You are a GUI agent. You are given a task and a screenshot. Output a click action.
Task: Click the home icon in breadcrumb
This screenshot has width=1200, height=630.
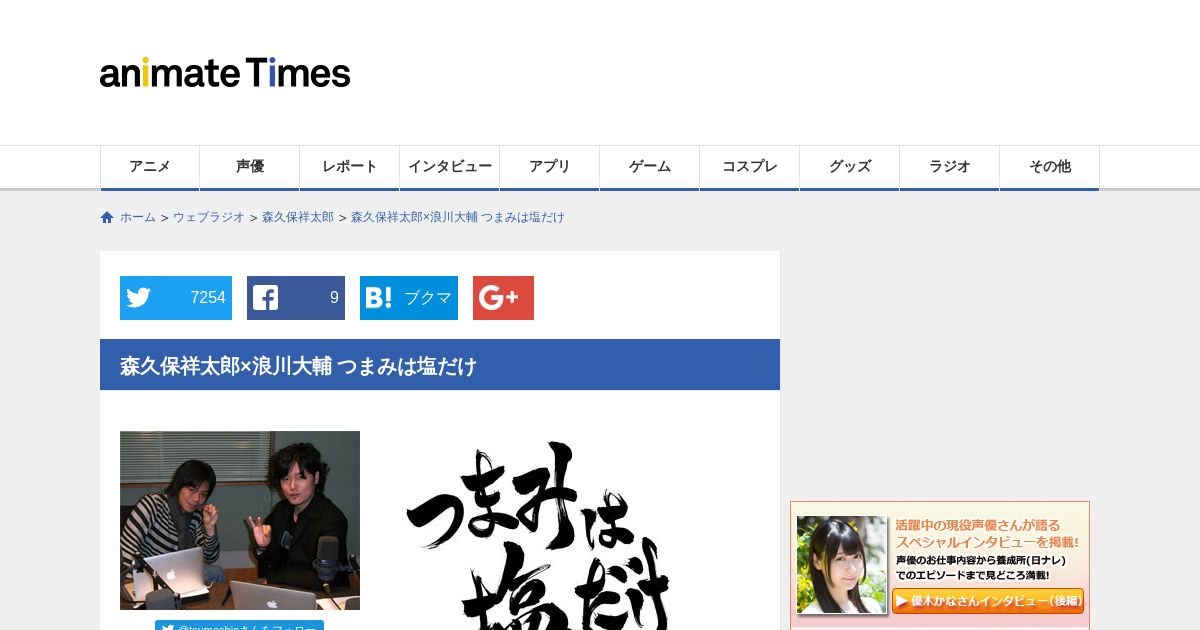coord(107,217)
